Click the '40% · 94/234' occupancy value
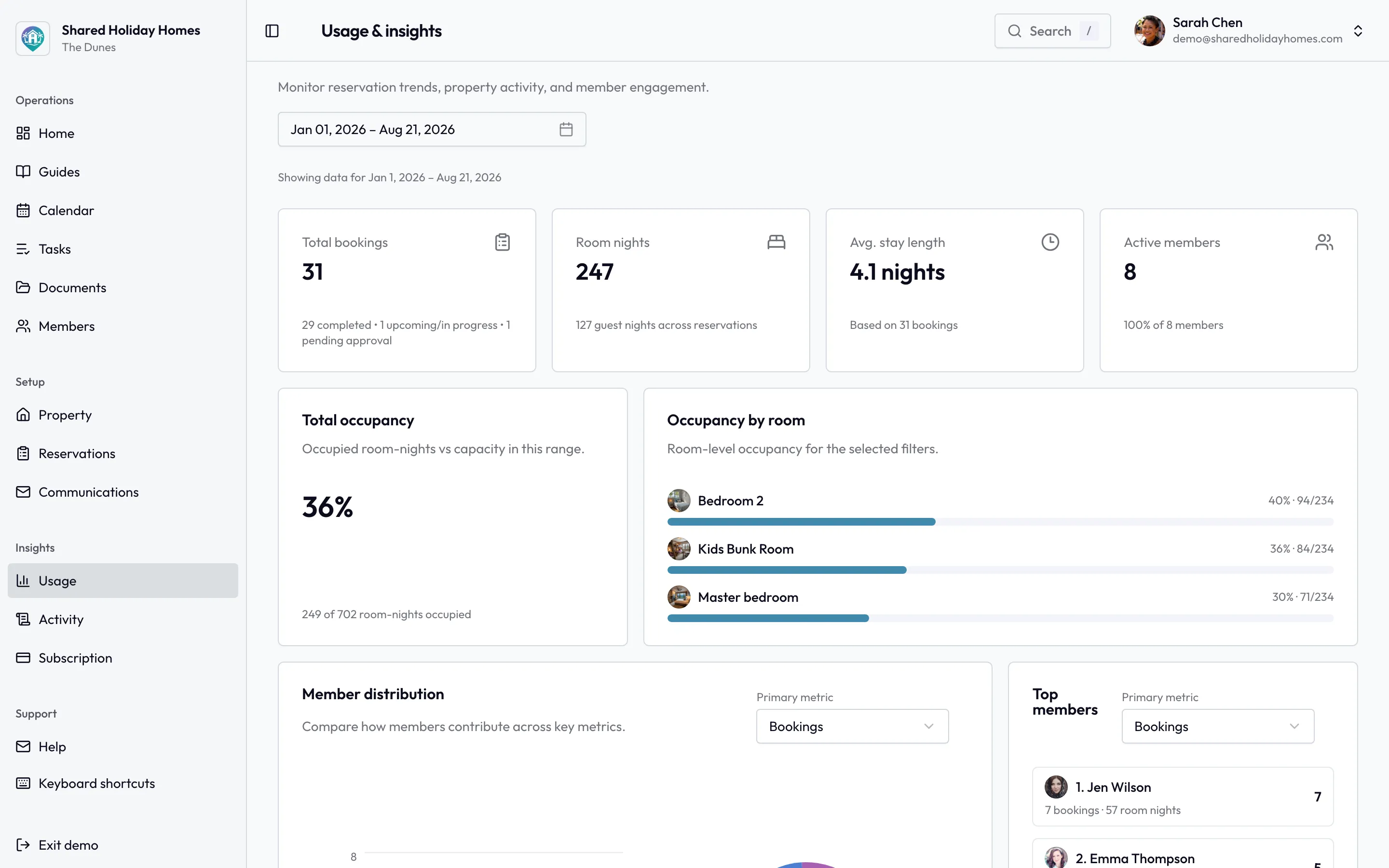The height and width of the screenshot is (868, 1389). click(1301, 501)
